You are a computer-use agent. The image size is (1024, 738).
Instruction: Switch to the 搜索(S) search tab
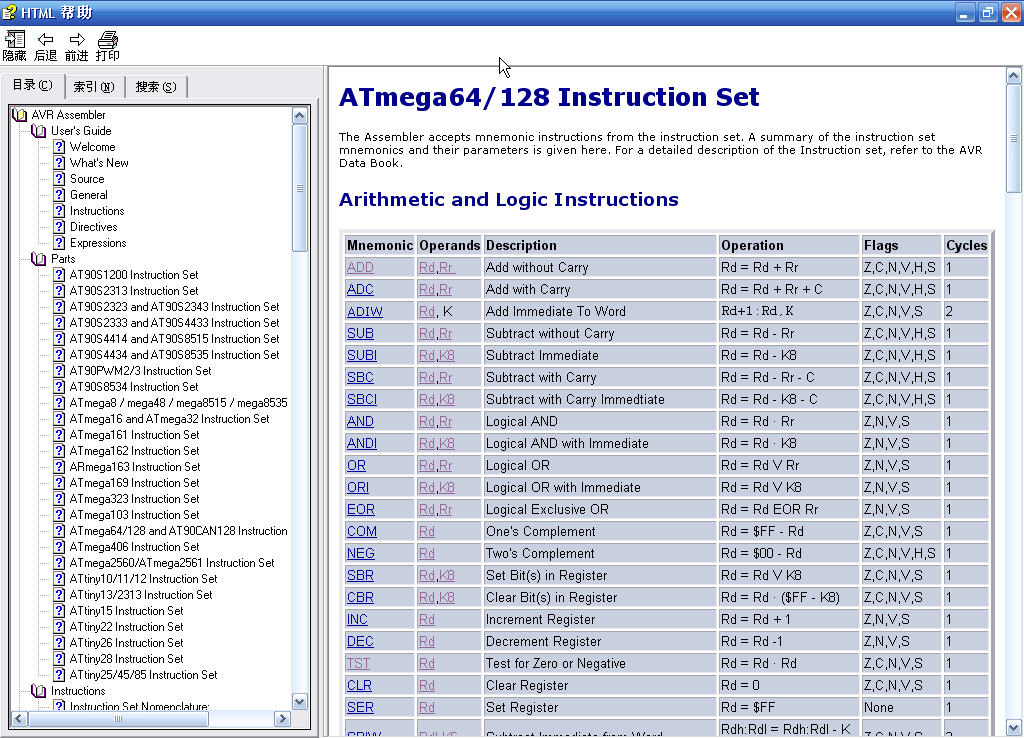point(156,87)
